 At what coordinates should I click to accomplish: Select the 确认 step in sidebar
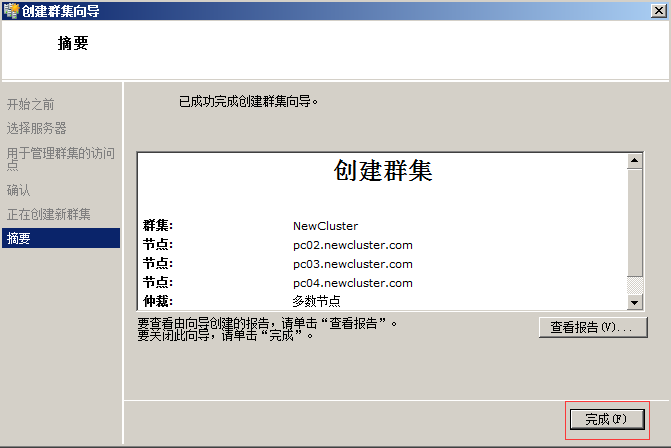(19, 190)
